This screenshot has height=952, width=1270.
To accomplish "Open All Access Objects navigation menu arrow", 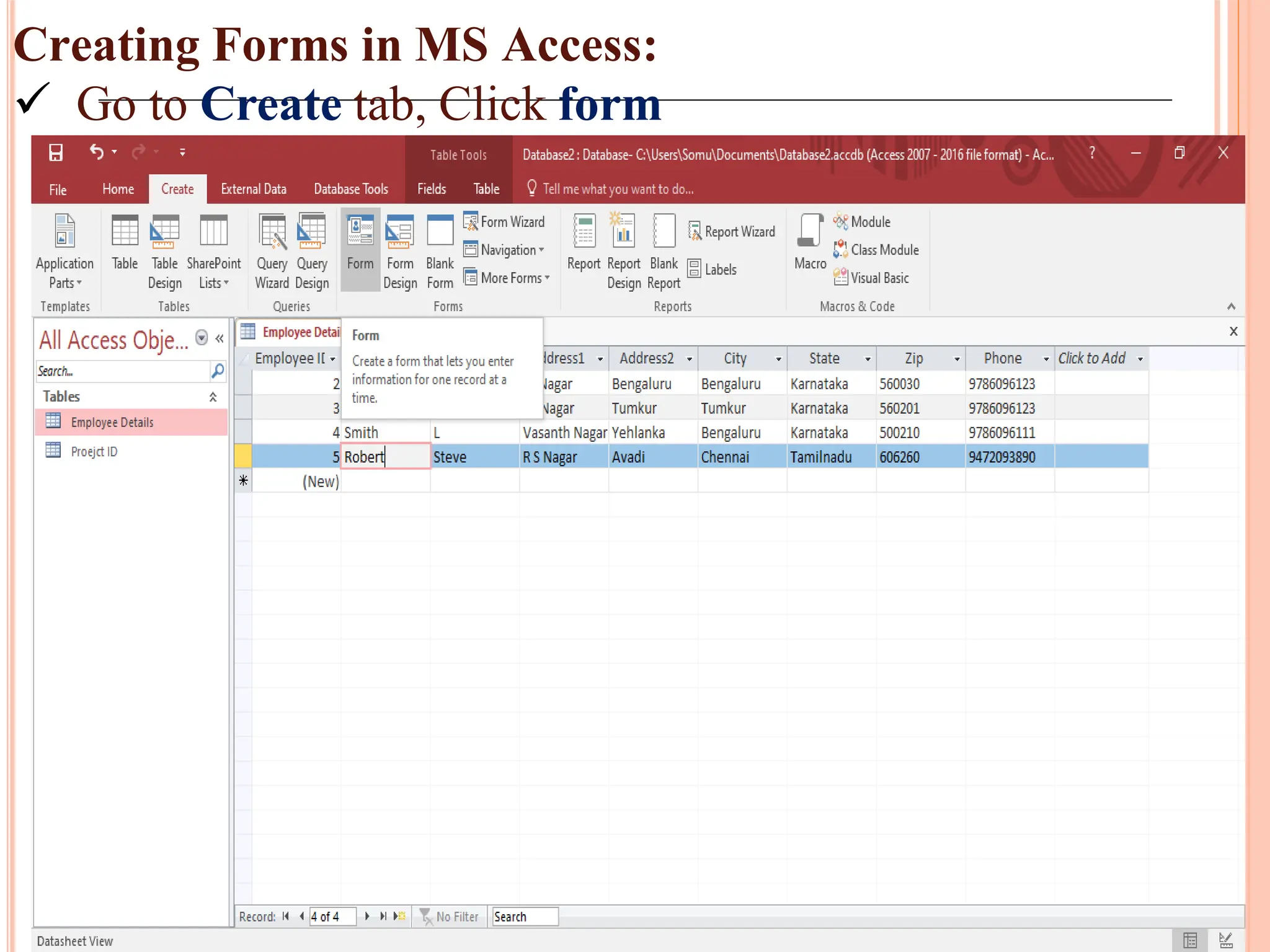I will [202, 337].
